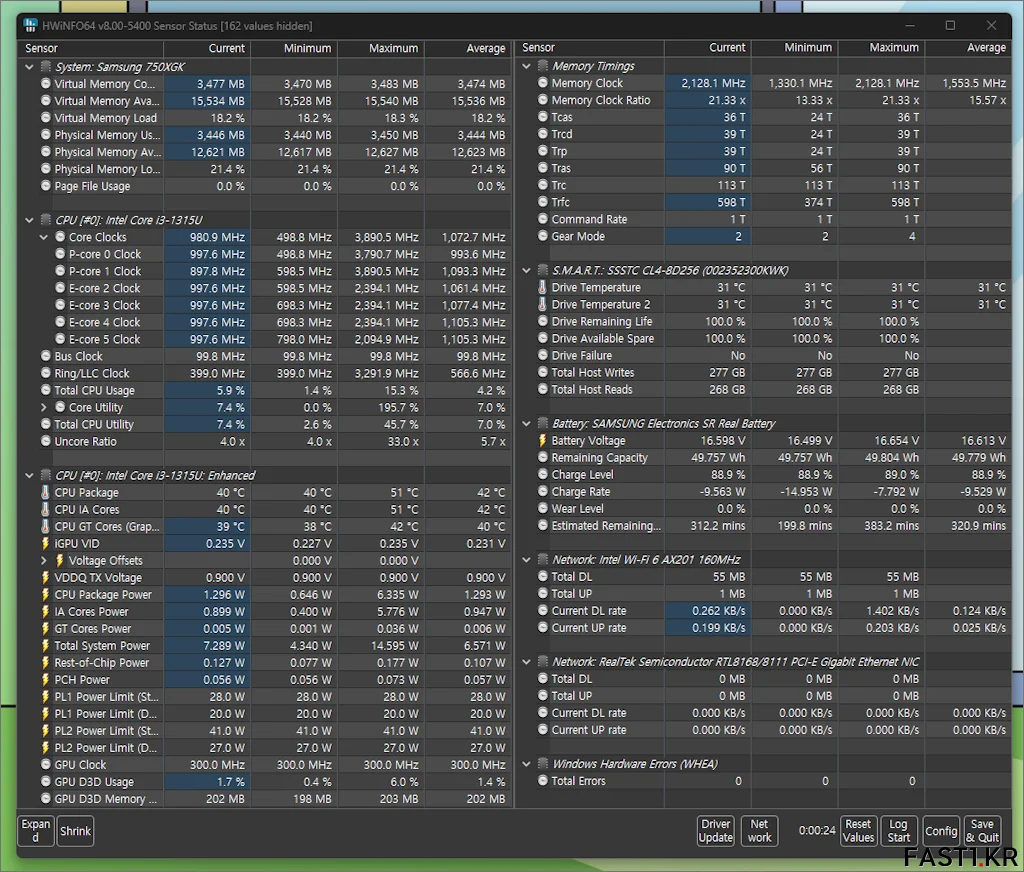Open Driver Update

coord(716,831)
